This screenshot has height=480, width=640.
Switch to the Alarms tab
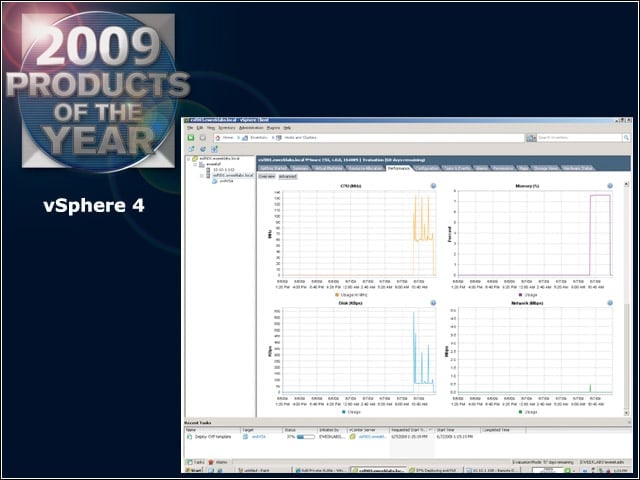[481, 168]
